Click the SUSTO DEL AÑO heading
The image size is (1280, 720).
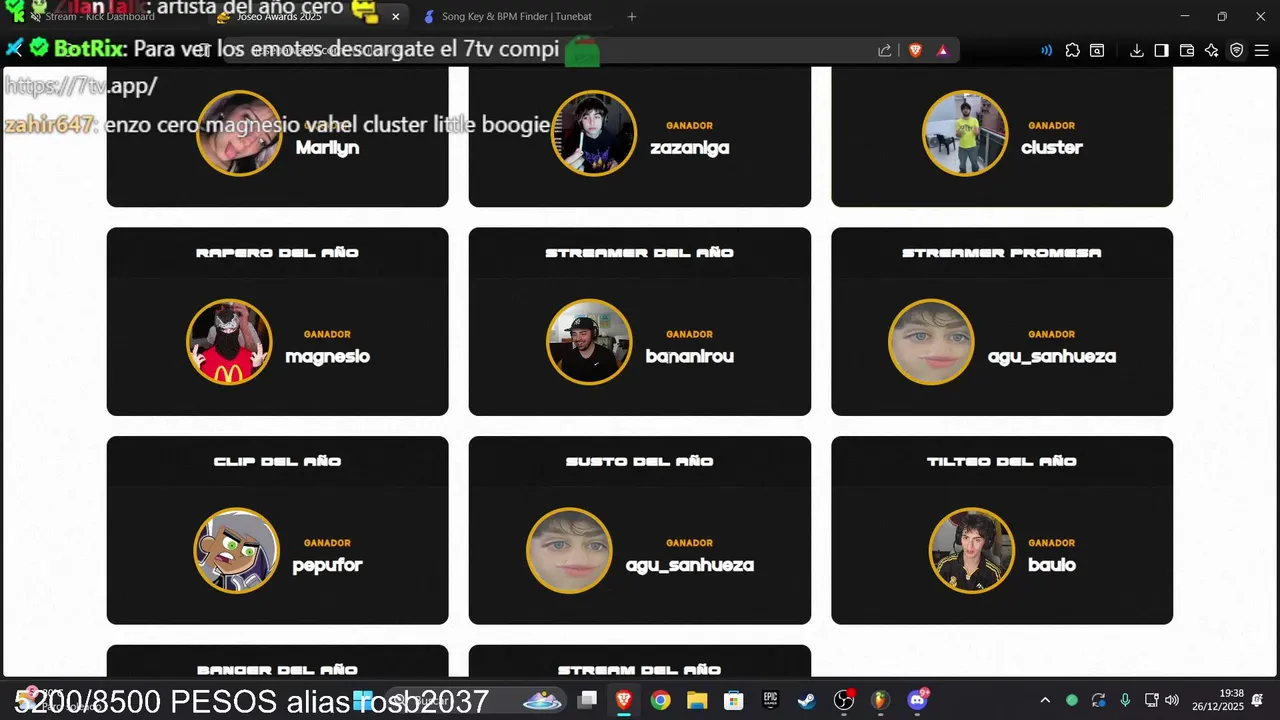point(640,462)
